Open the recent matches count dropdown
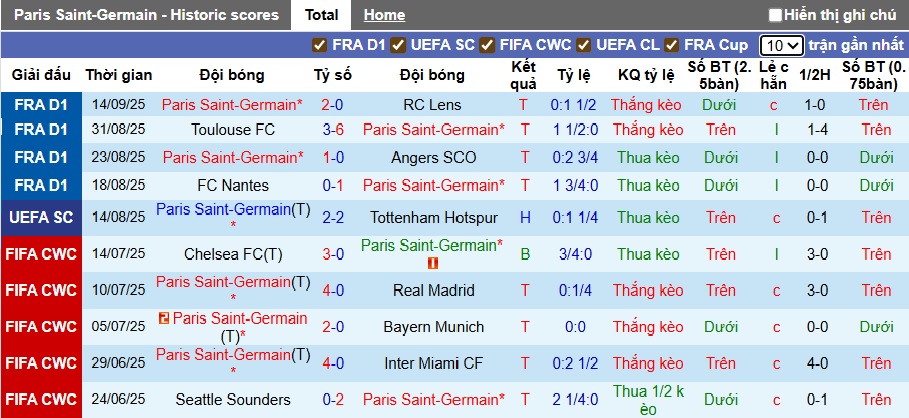Screen dimensions: 909x418 tap(781, 45)
